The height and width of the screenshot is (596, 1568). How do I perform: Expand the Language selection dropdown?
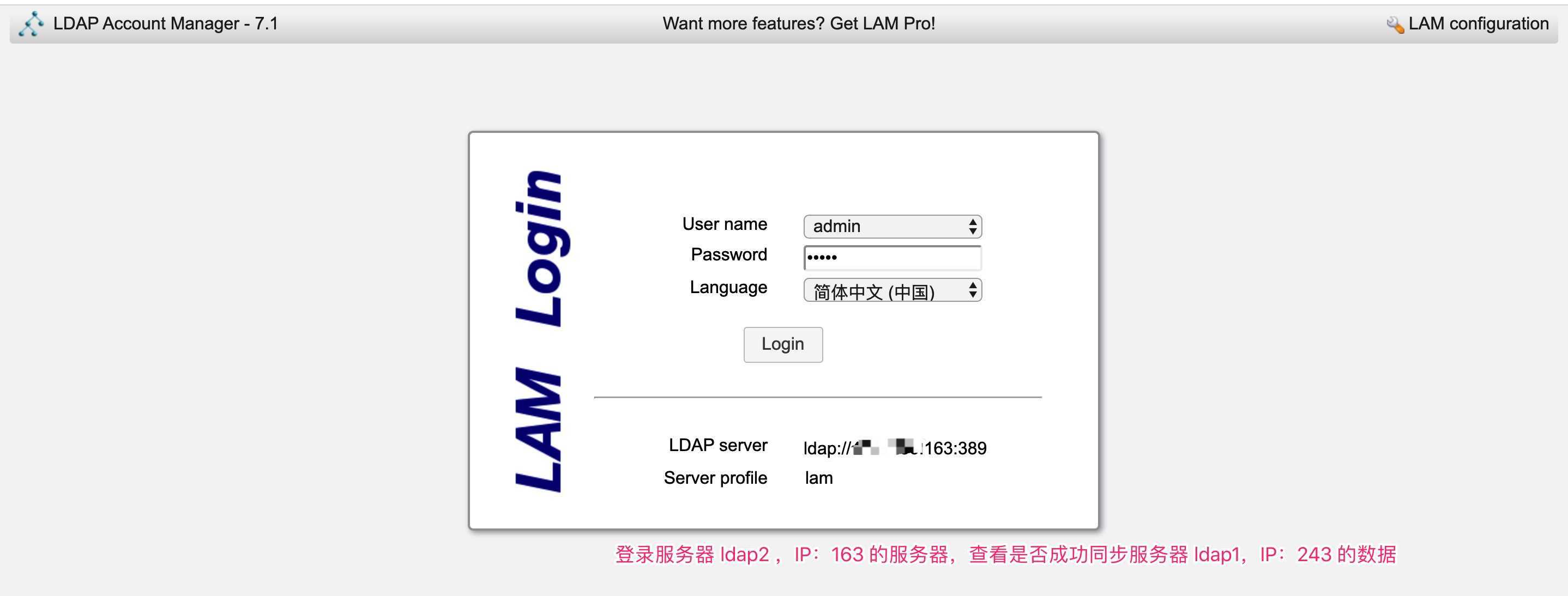pos(885,291)
